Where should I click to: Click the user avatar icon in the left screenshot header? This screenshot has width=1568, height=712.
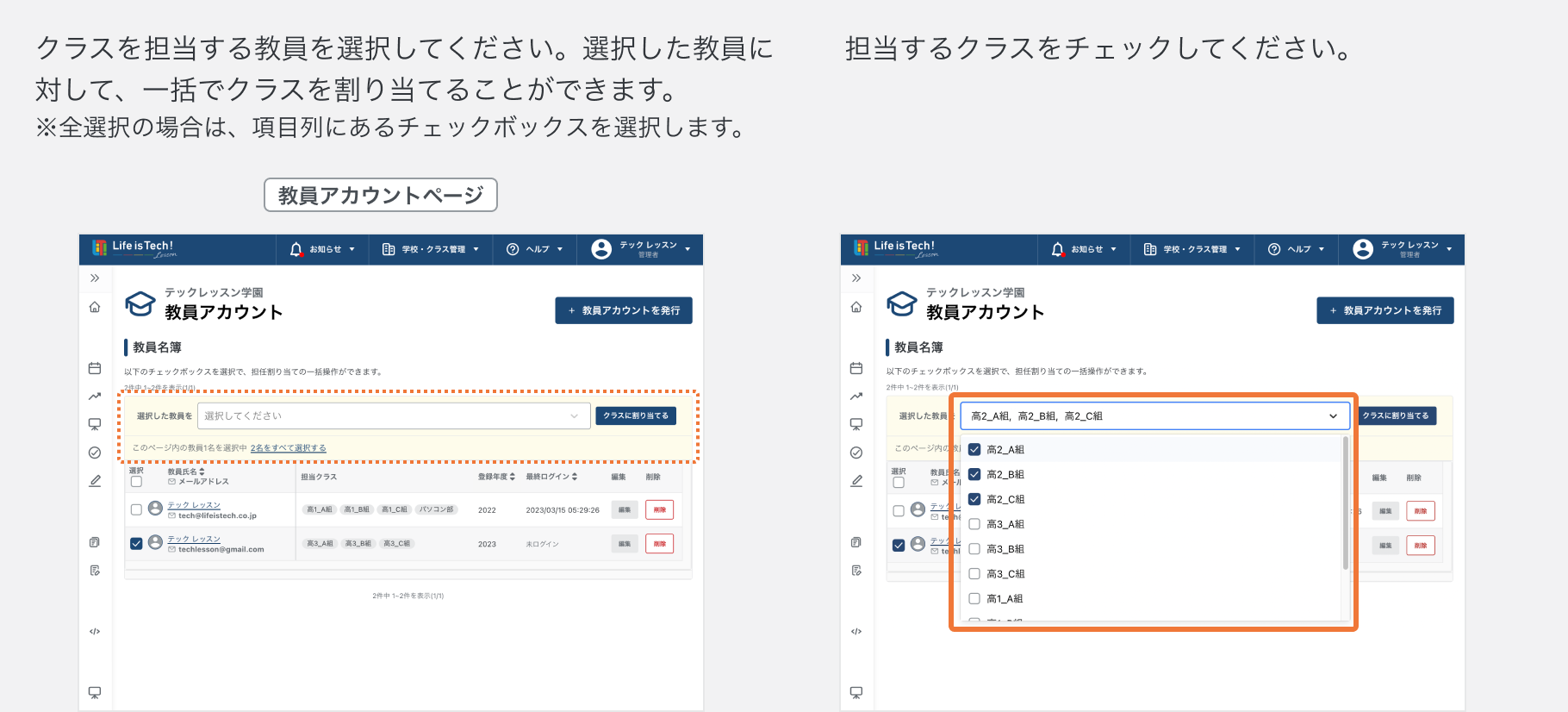(601, 249)
